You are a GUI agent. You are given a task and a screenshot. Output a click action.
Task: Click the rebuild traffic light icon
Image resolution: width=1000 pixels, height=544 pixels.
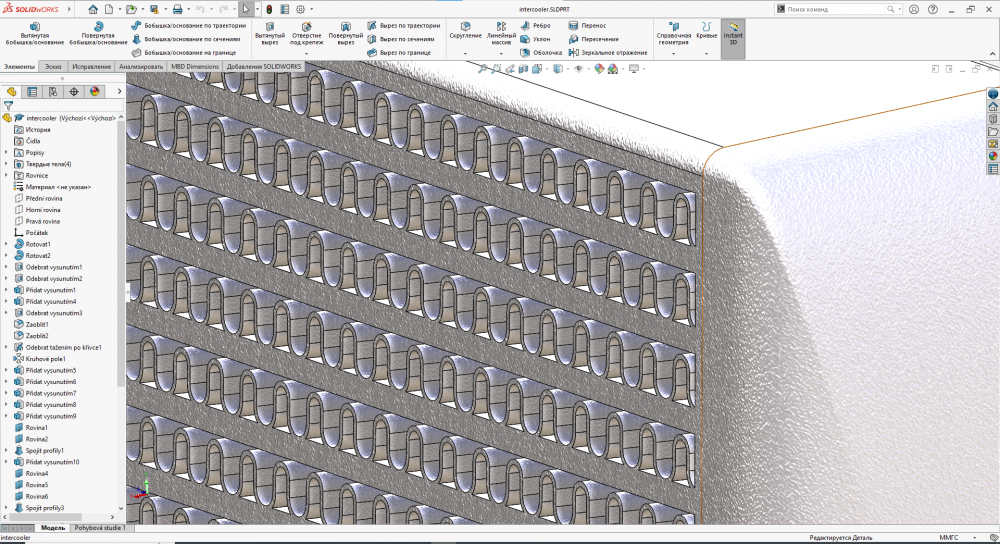pos(268,9)
